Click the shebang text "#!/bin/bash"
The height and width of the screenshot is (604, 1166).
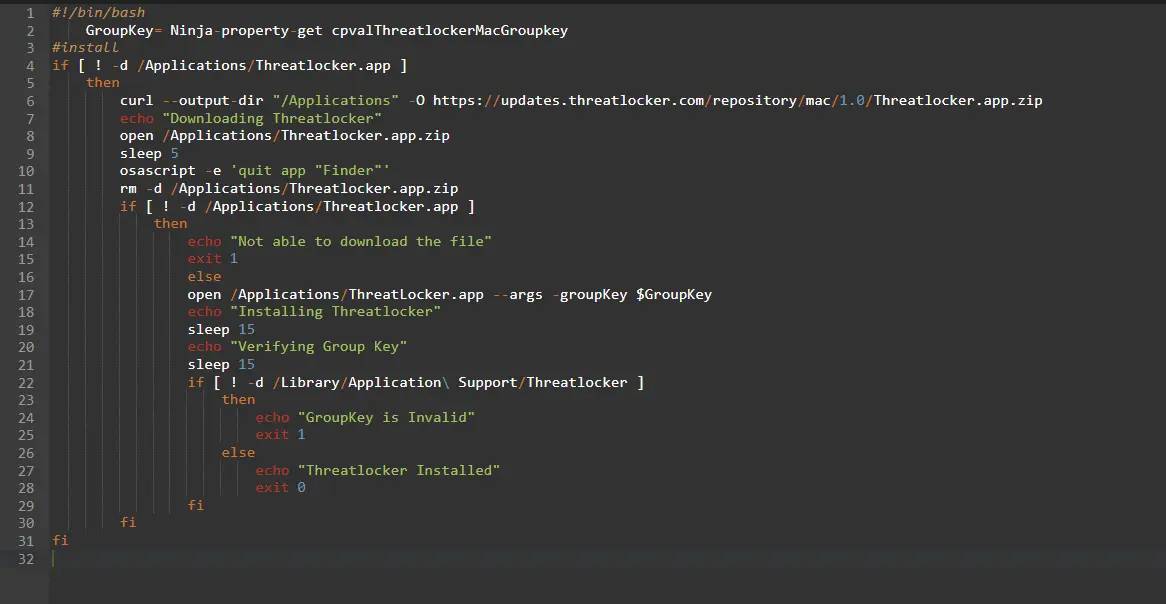[99, 13]
